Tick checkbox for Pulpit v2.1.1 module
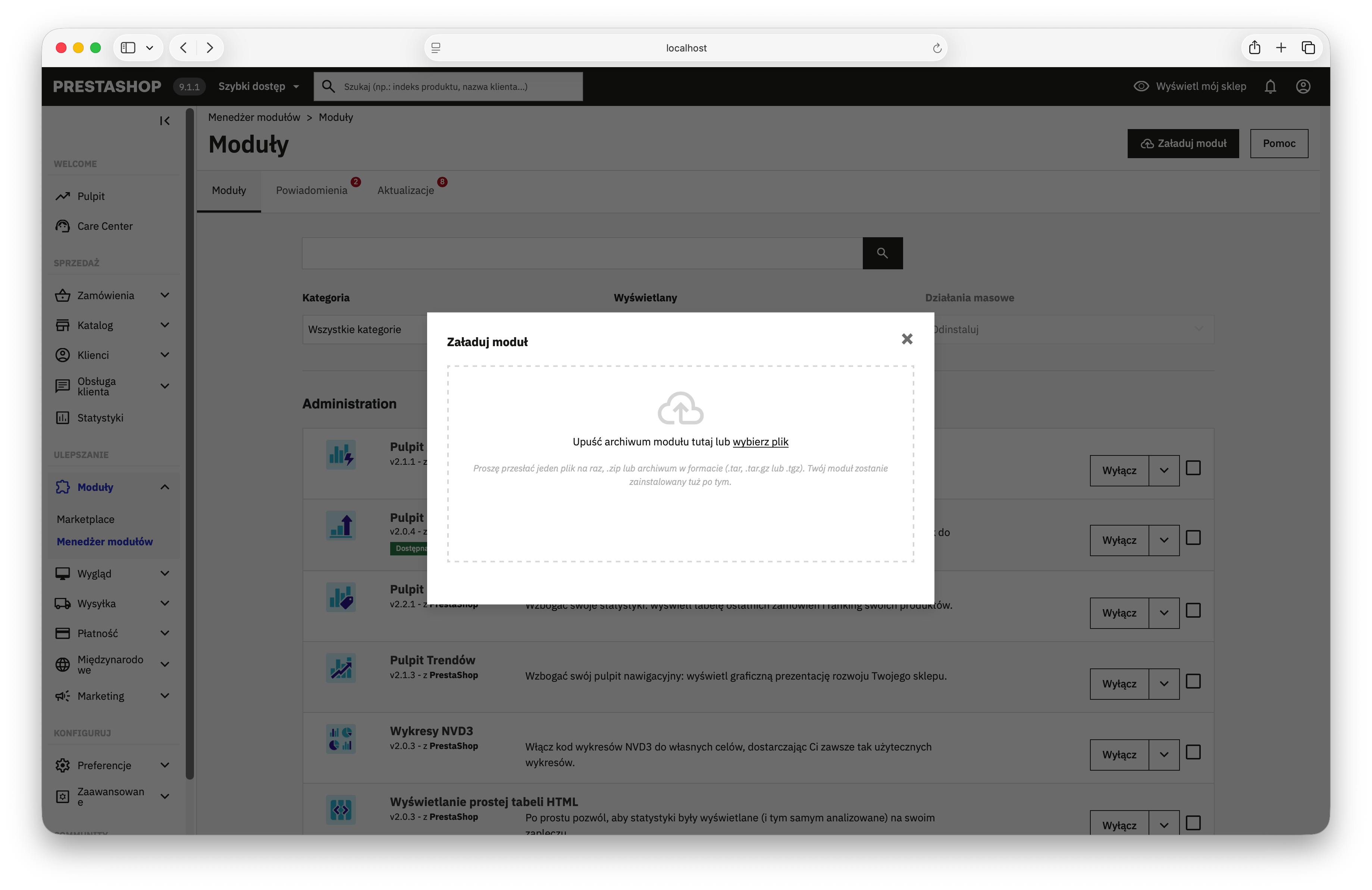This screenshot has width=1372, height=890. coord(1193,468)
